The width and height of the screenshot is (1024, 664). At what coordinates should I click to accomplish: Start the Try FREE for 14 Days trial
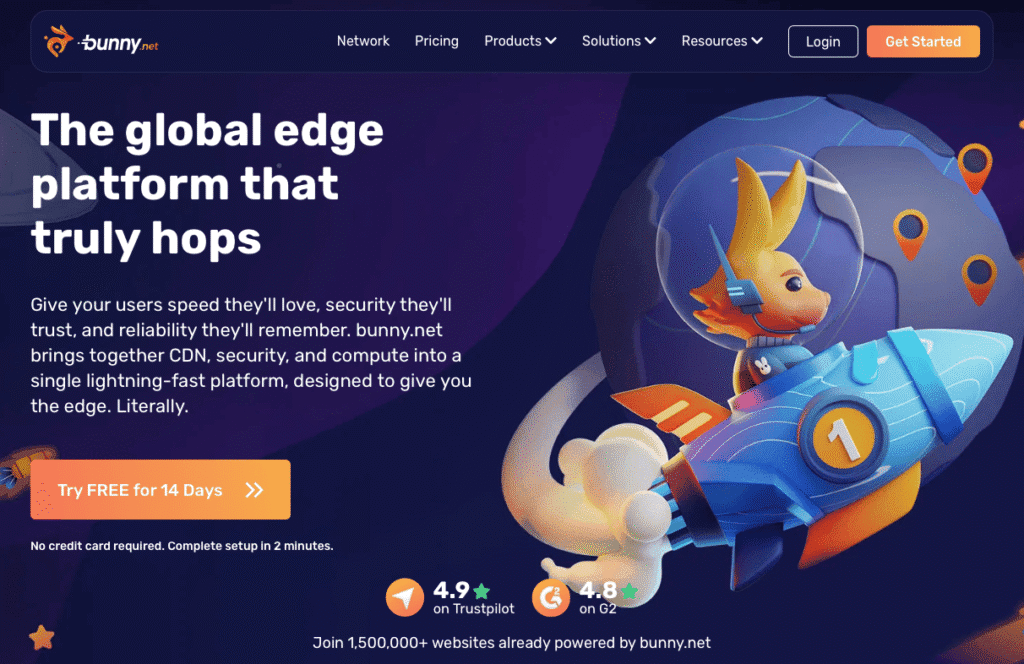(161, 490)
